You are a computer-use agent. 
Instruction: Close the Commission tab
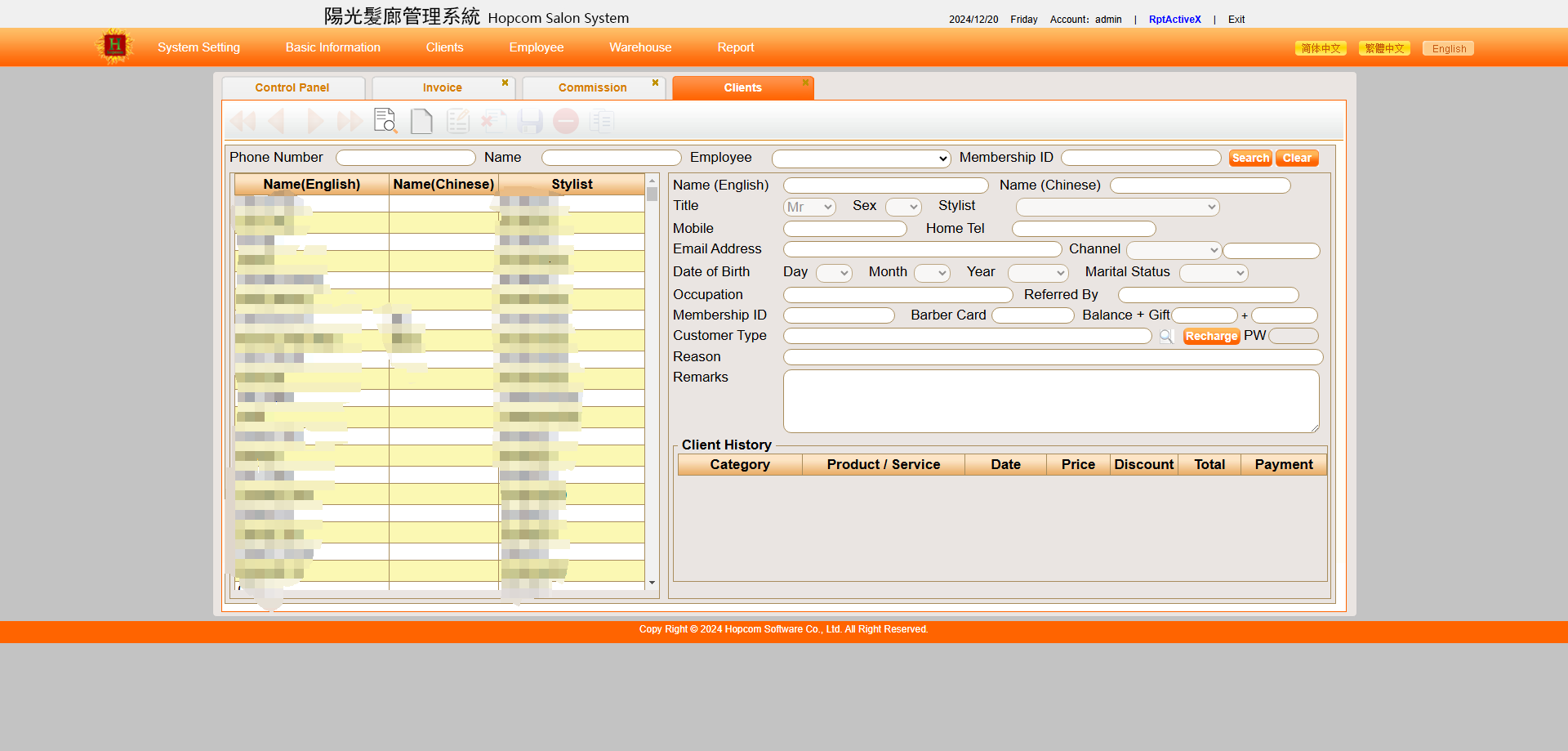(655, 83)
